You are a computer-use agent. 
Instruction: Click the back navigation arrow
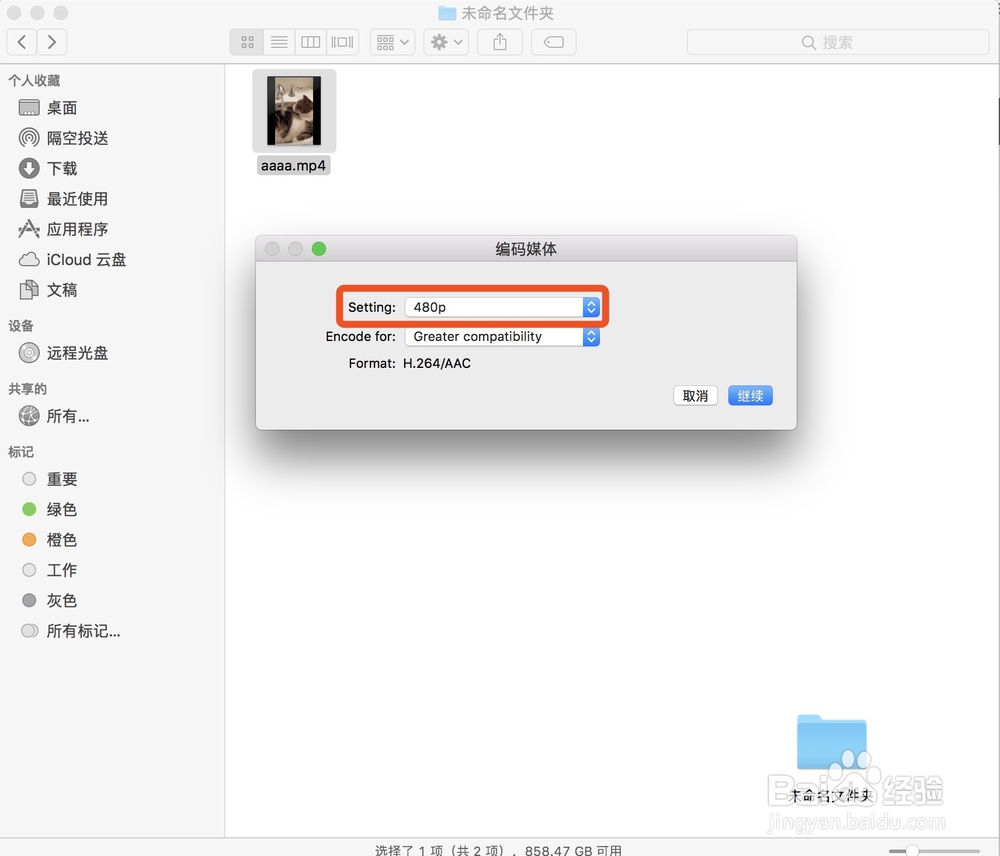21,42
